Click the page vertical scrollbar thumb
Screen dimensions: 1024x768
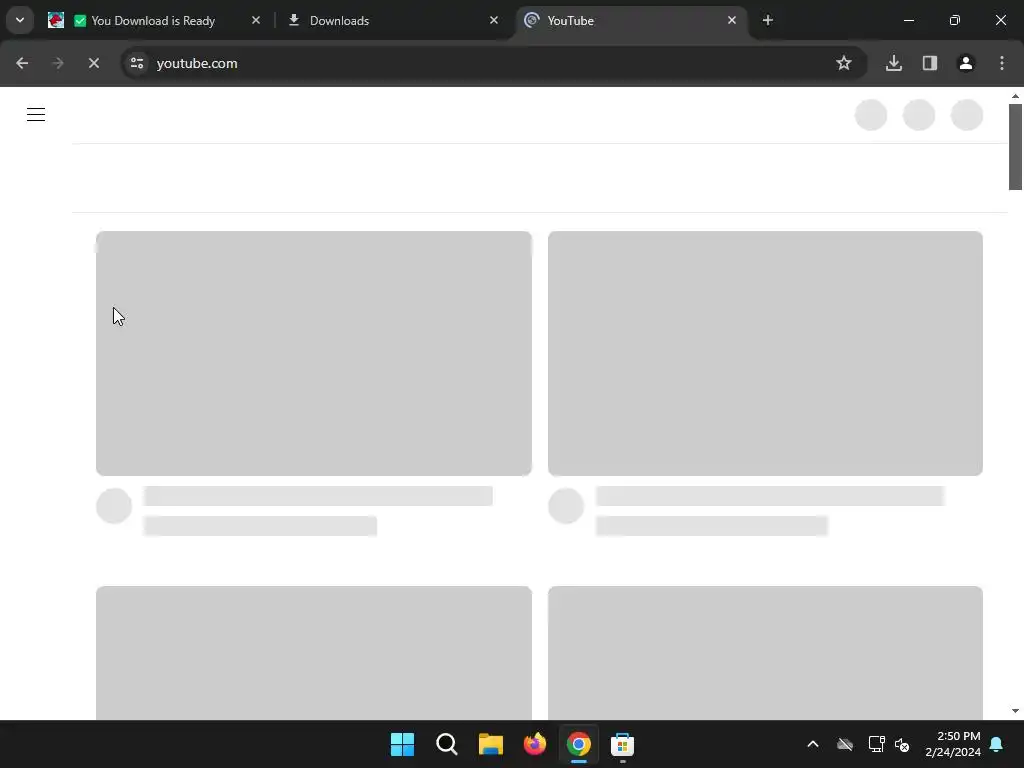coord(1015,147)
